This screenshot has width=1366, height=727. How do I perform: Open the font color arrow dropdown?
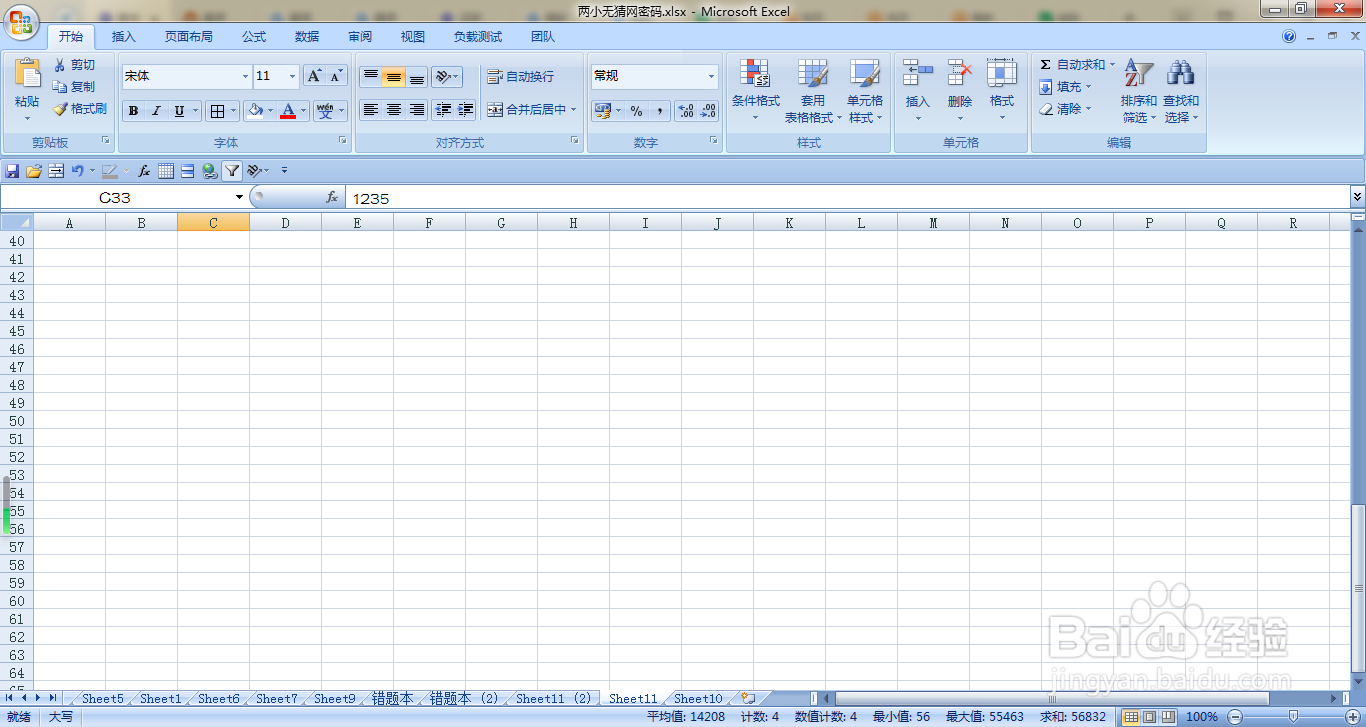304,111
